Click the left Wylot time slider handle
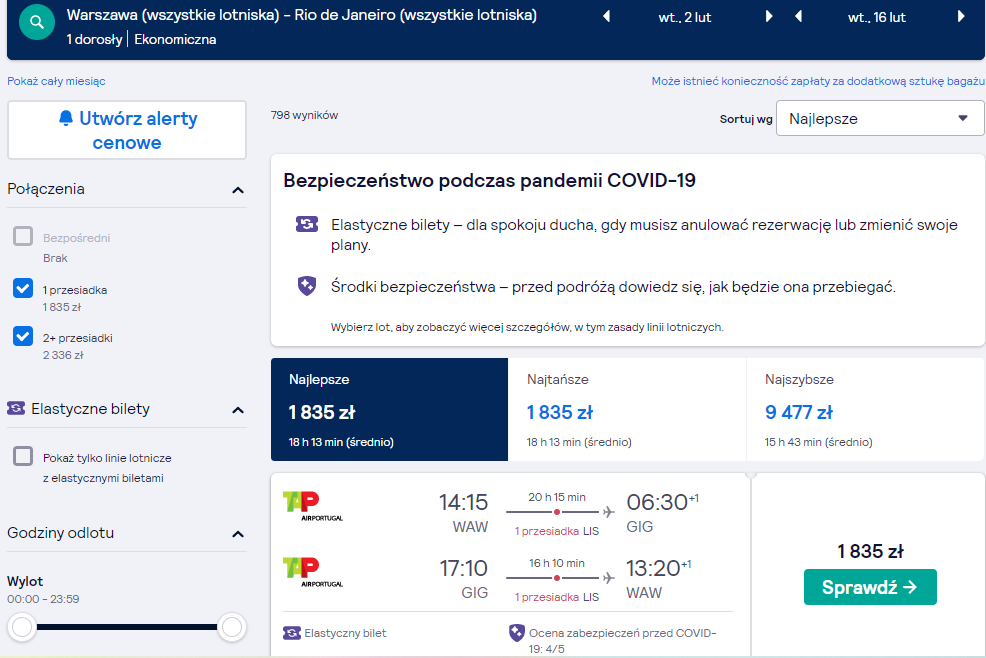 [x=22, y=627]
